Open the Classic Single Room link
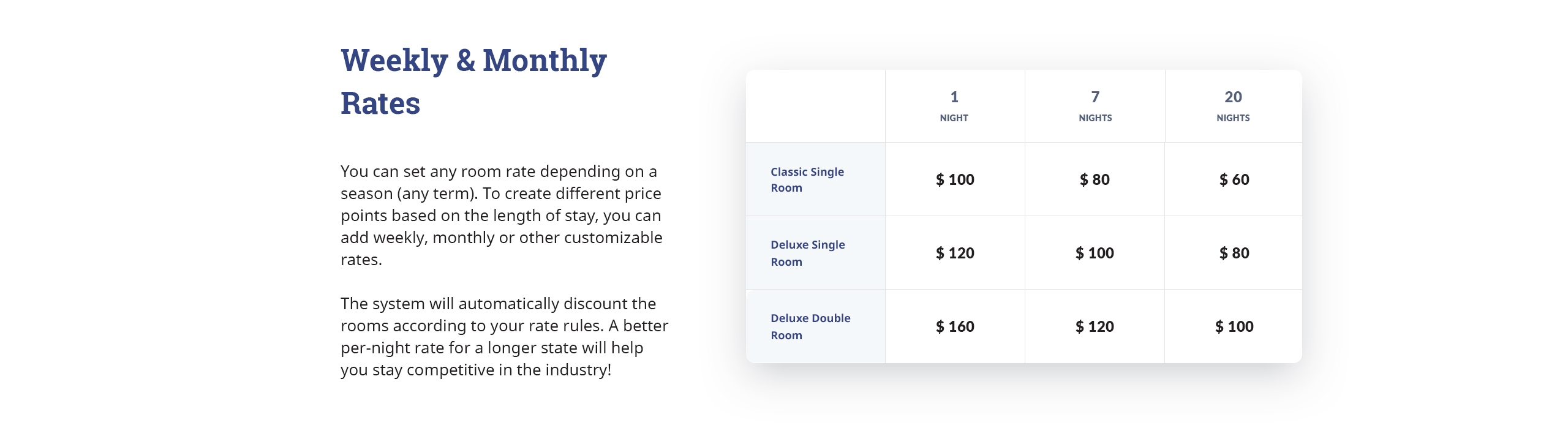The height and width of the screenshot is (447, 1568). [807, 179]
